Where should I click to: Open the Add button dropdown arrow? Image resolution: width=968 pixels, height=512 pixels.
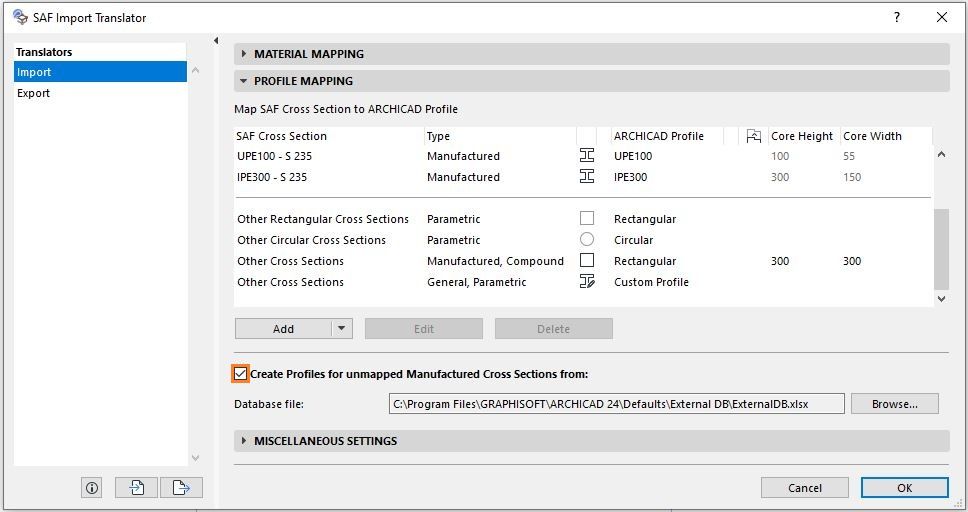point(341,329)
